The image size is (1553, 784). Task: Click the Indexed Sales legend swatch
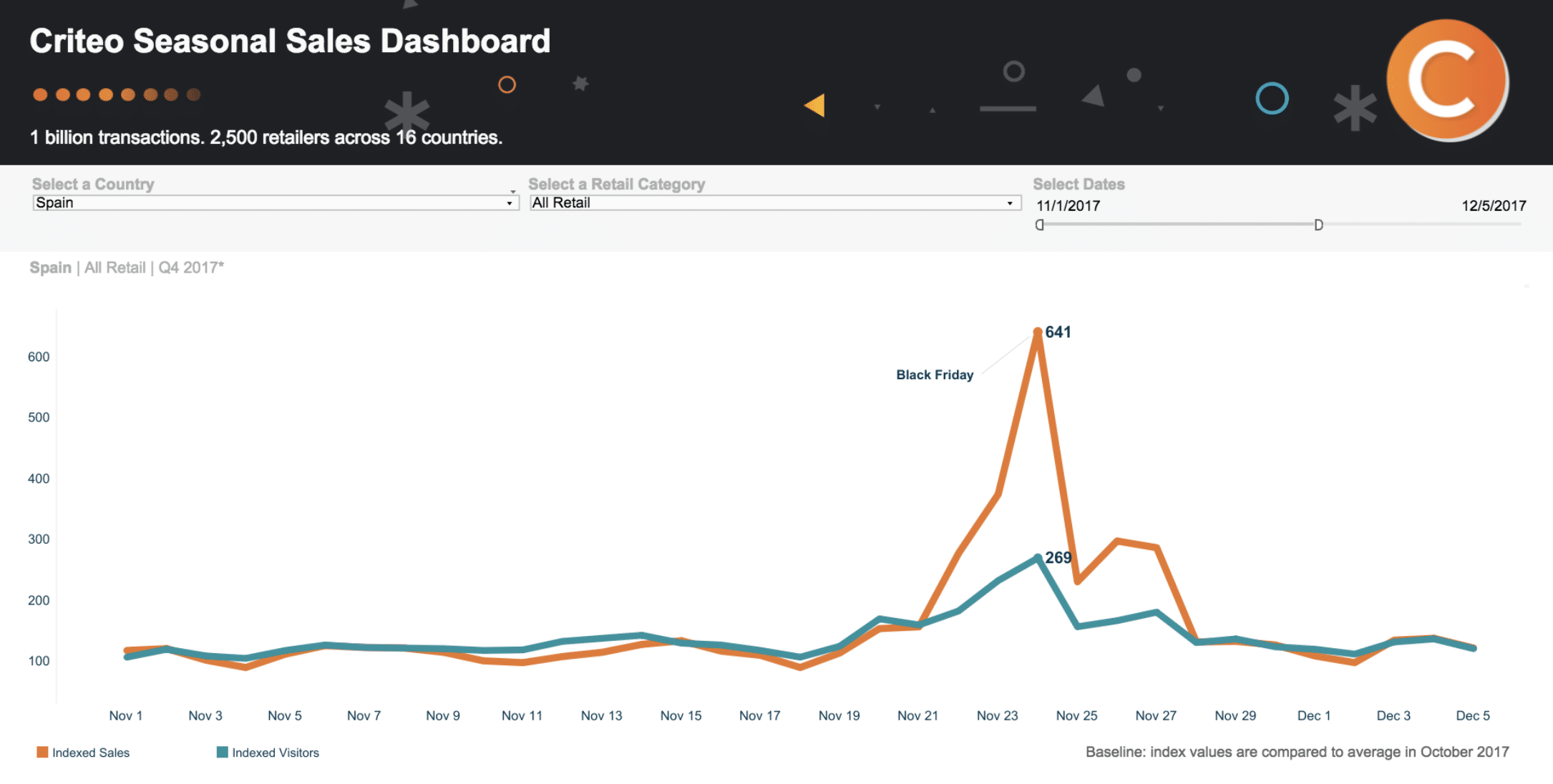coord(42,752)
